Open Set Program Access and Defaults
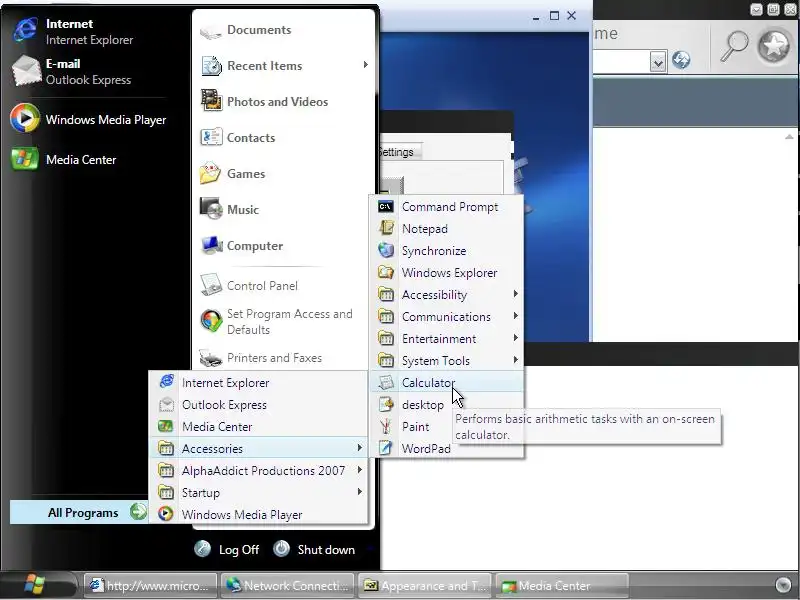 (x=276, y=321)
